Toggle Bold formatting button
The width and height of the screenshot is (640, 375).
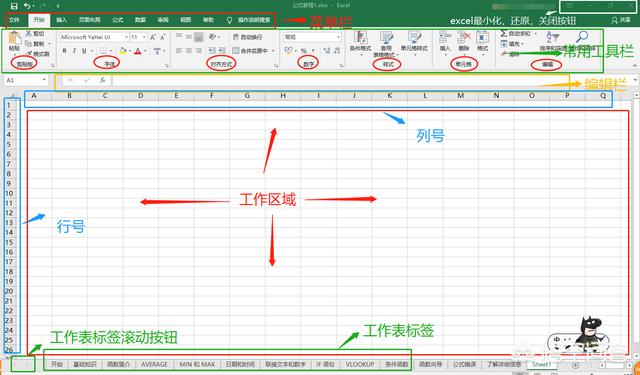pyautogui.click(x=64, y=51)
